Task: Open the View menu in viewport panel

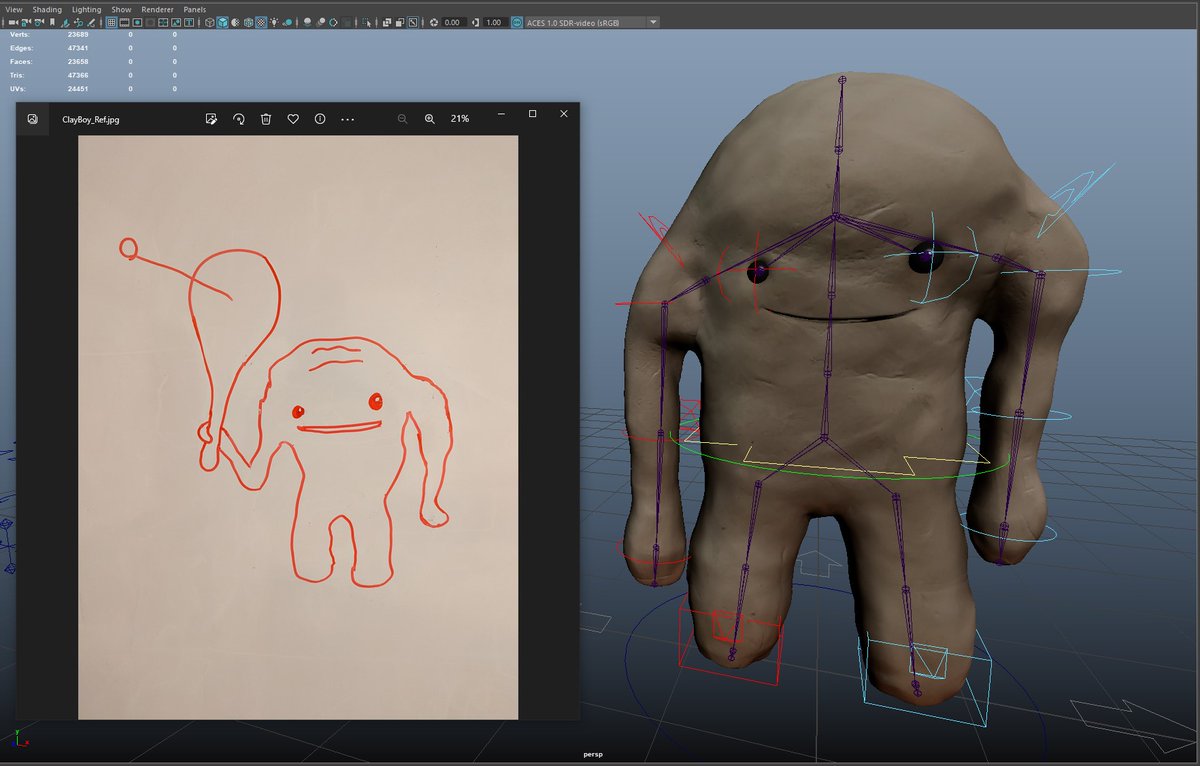Action: click(x=14, y=9)
